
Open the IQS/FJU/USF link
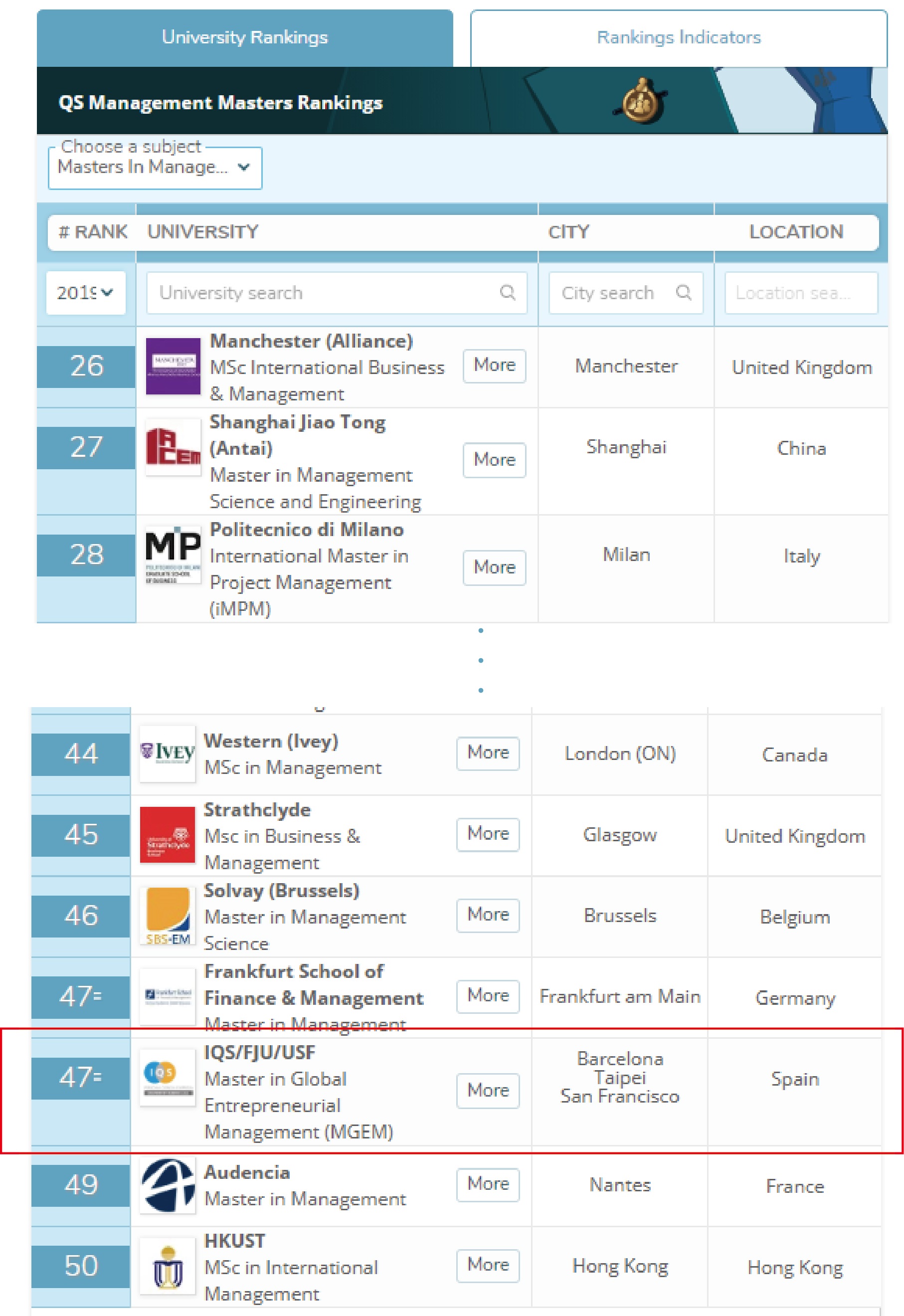click(x=259, y=1053)
